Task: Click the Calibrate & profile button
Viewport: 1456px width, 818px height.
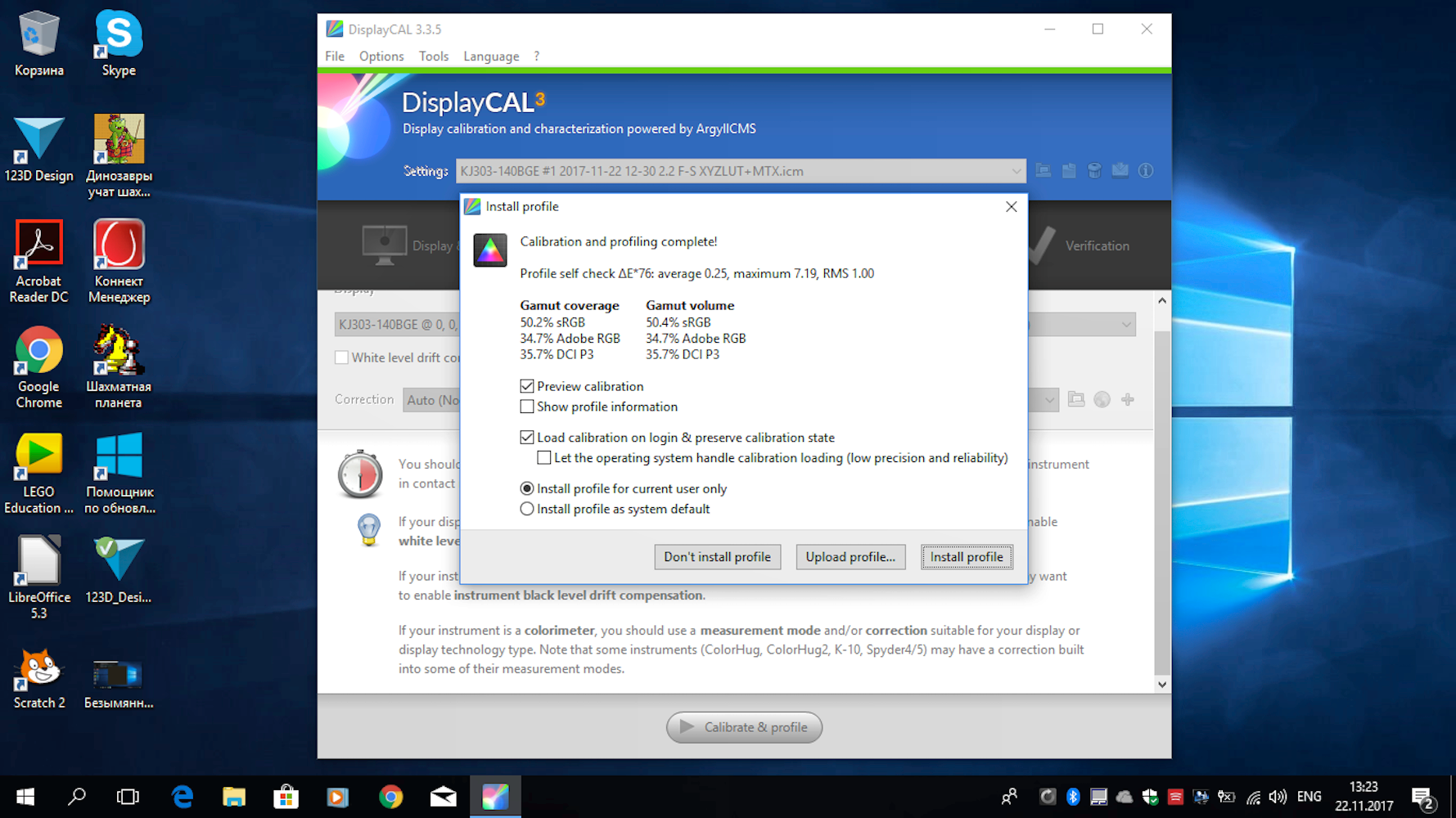Action: click(x=744, y=727)
